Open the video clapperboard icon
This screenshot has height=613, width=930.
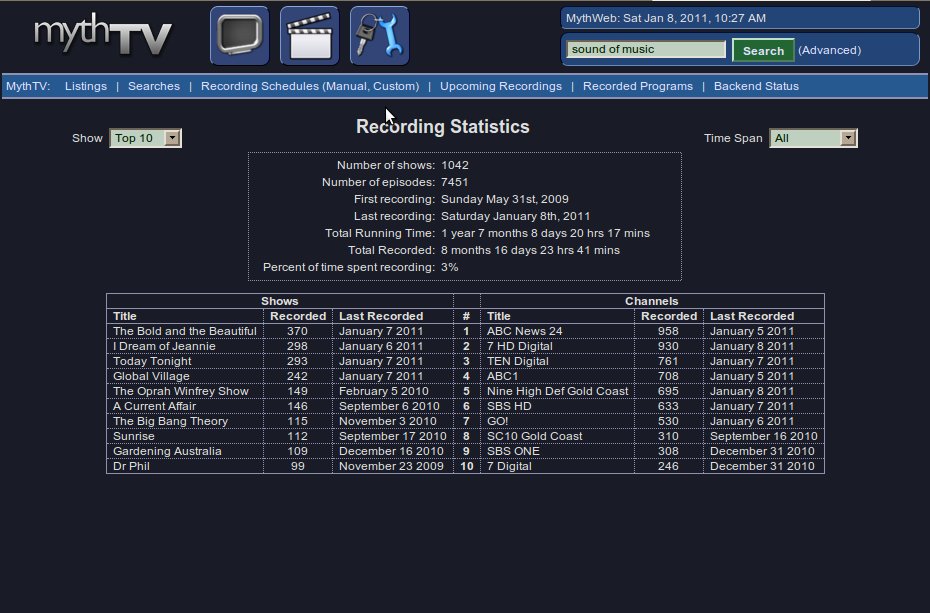310,36
